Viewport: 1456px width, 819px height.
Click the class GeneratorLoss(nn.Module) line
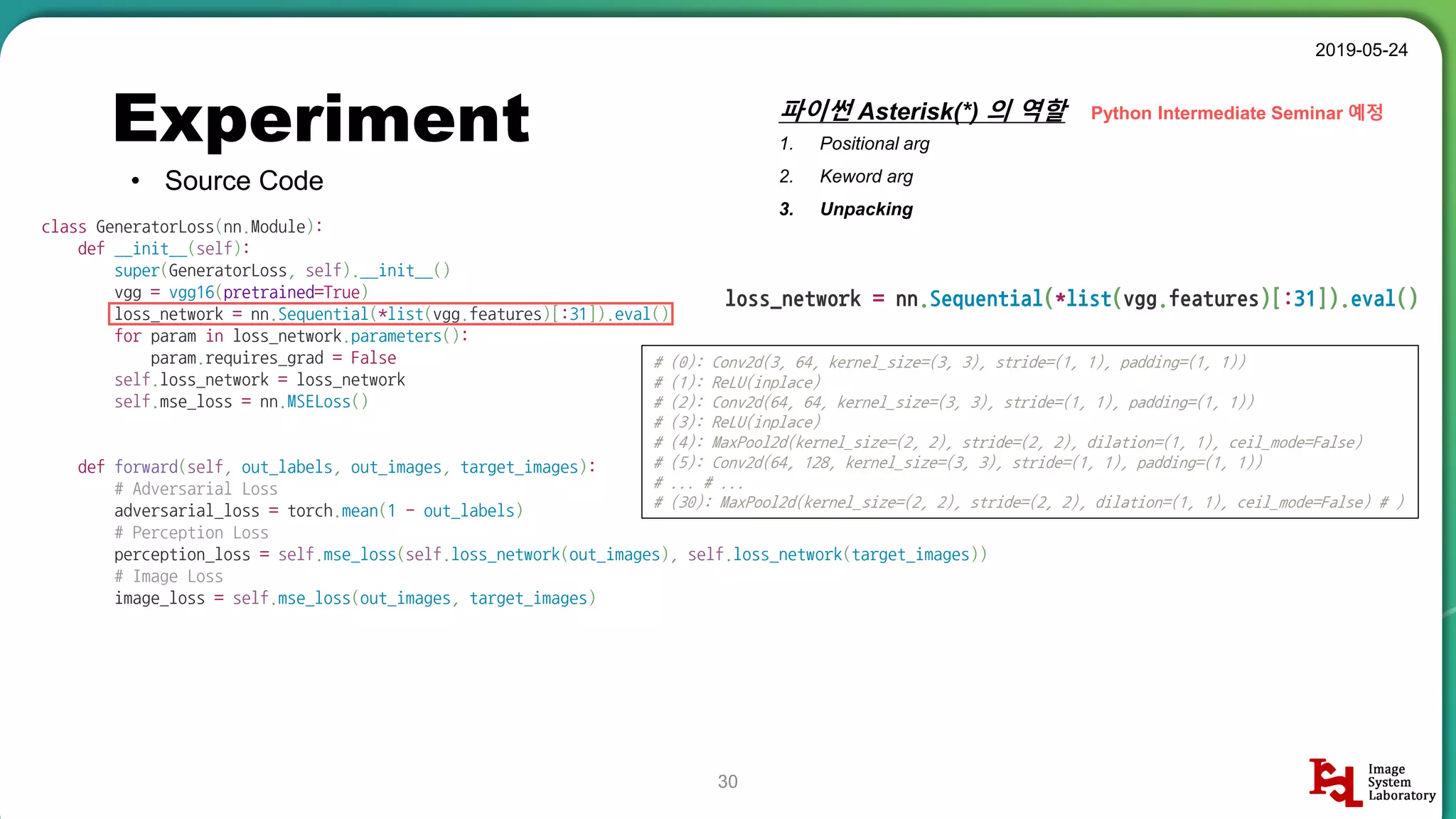click(182, 227)
